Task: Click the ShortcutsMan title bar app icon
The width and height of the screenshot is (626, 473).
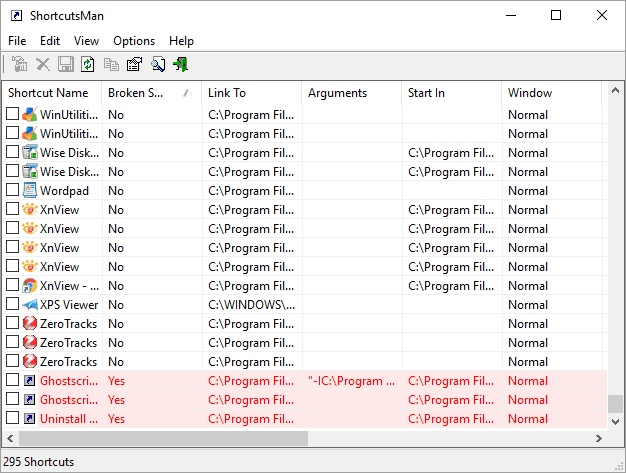Action: coord(16,16)
